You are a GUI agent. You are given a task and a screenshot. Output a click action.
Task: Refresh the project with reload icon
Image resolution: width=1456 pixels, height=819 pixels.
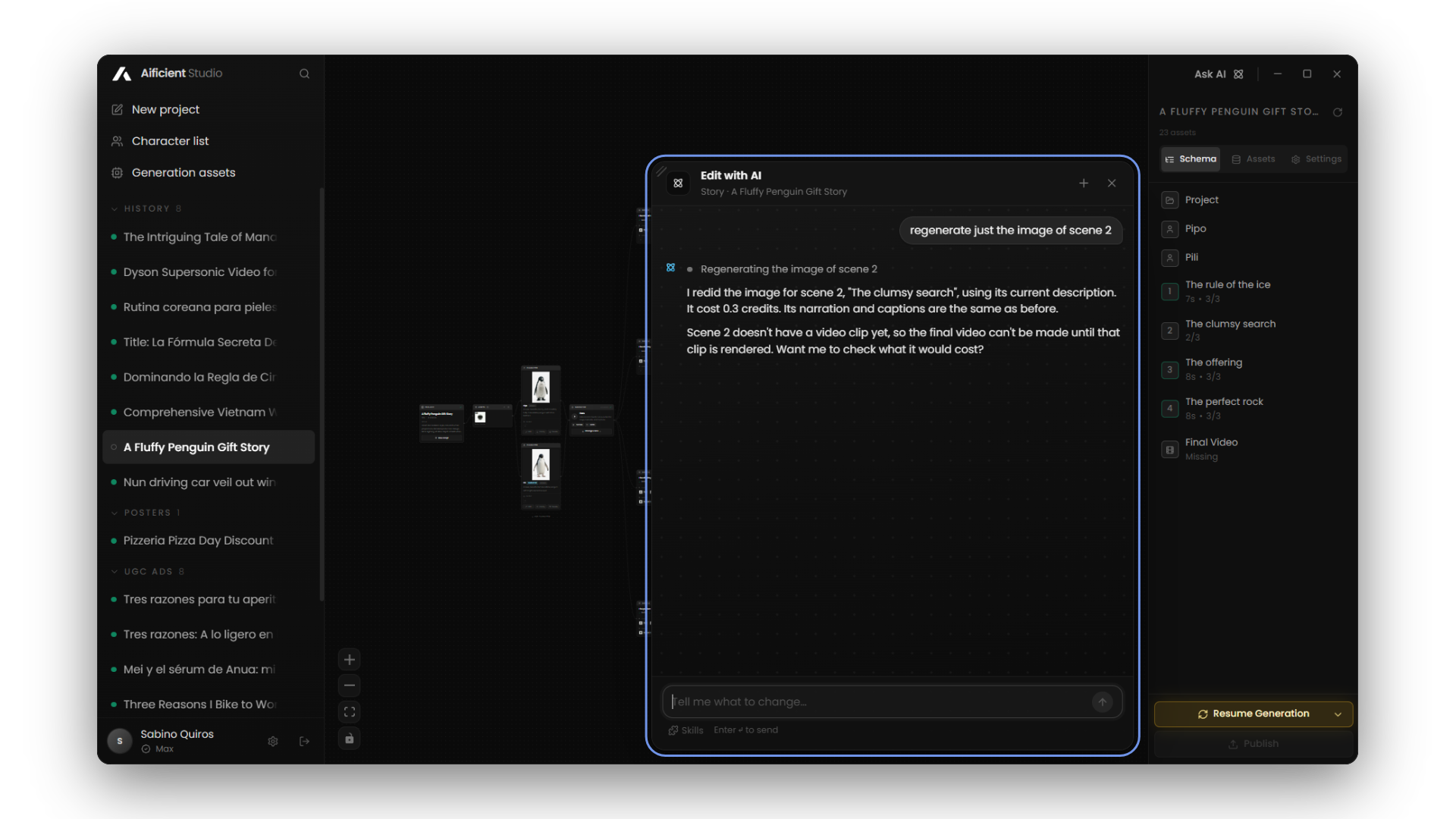pyautogui.click(x=1338, y=112)
